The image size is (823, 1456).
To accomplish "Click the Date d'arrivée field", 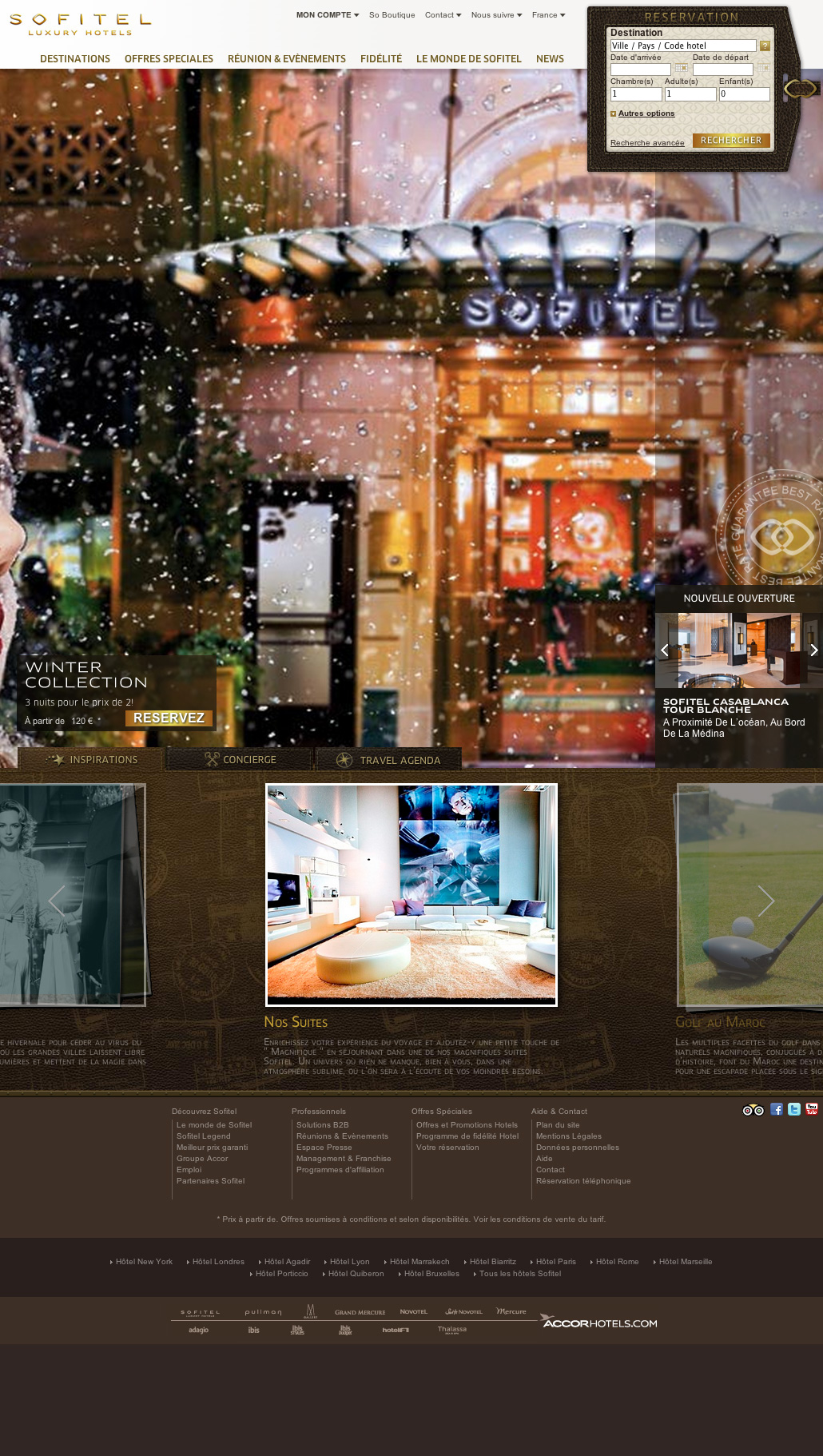I will coord(641,70).
